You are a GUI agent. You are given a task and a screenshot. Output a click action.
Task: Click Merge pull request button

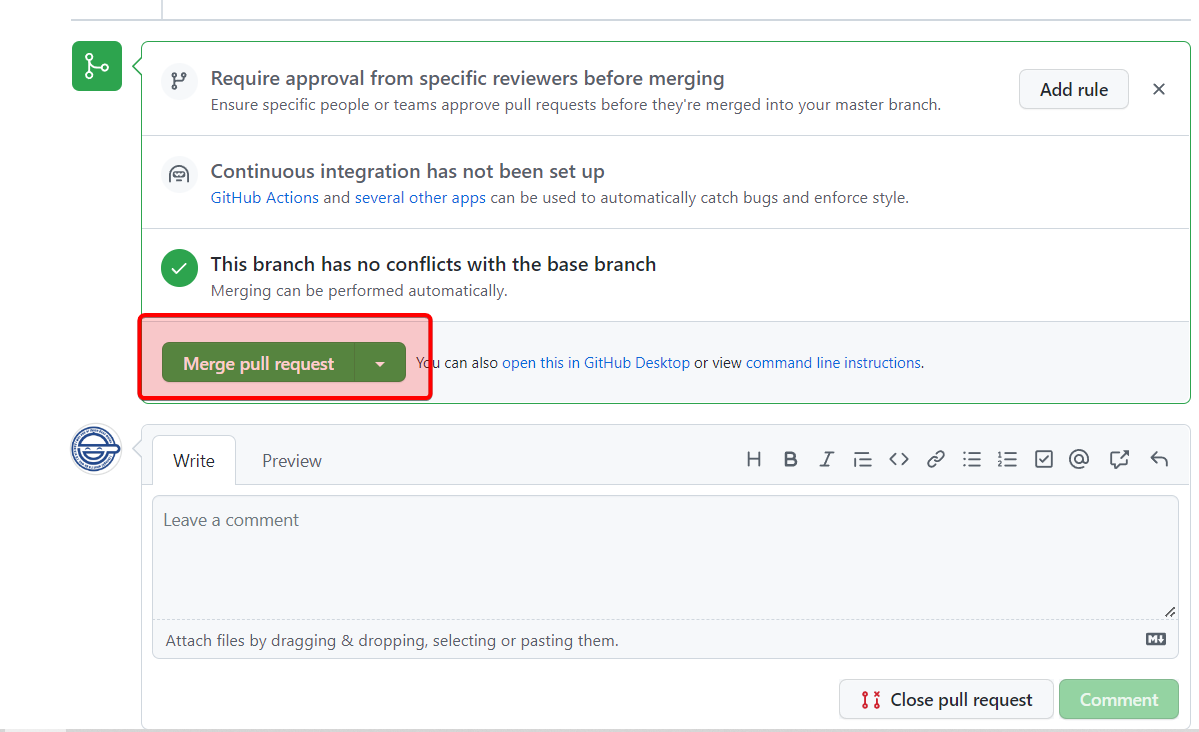(x=258, y=363)
